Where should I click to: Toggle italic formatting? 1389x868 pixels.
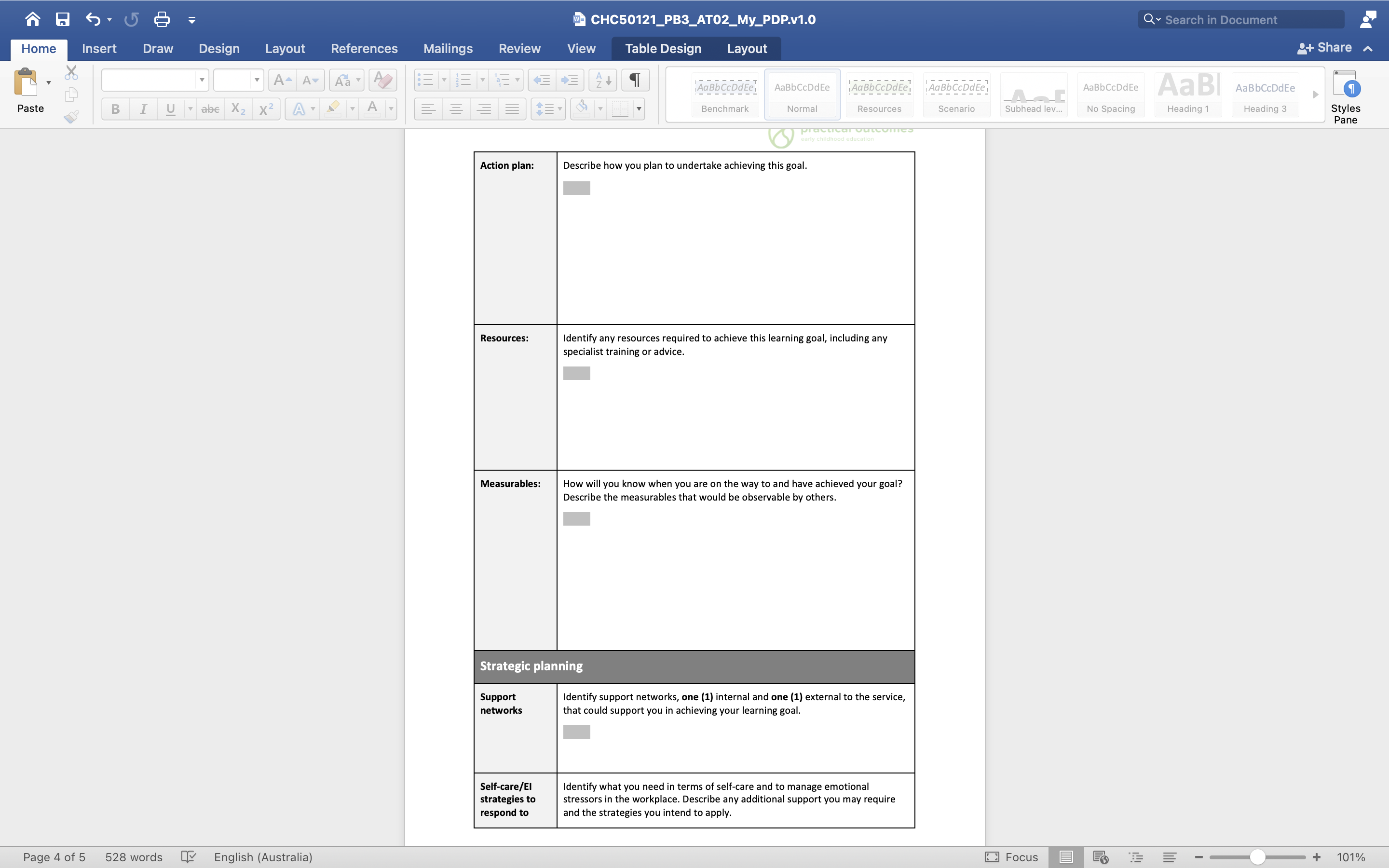pyautogui.click(x=144, y=108)
